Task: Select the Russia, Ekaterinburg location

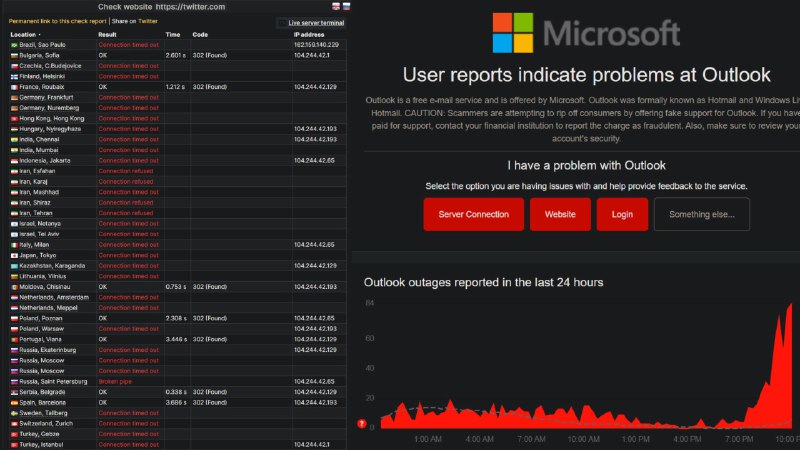Action: point(47,350)
